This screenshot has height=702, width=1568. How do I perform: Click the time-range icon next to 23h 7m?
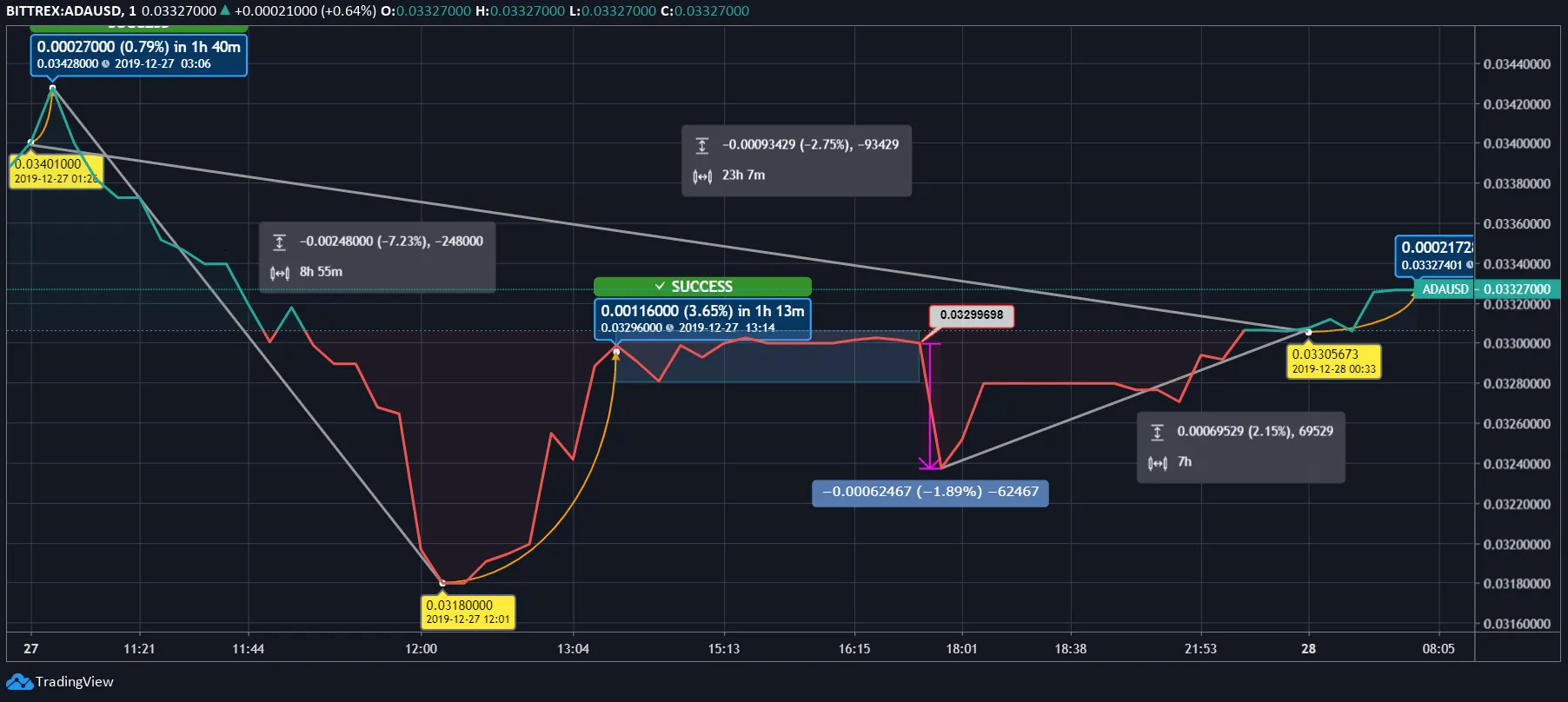pyautogui.click(x=702, y=176)
